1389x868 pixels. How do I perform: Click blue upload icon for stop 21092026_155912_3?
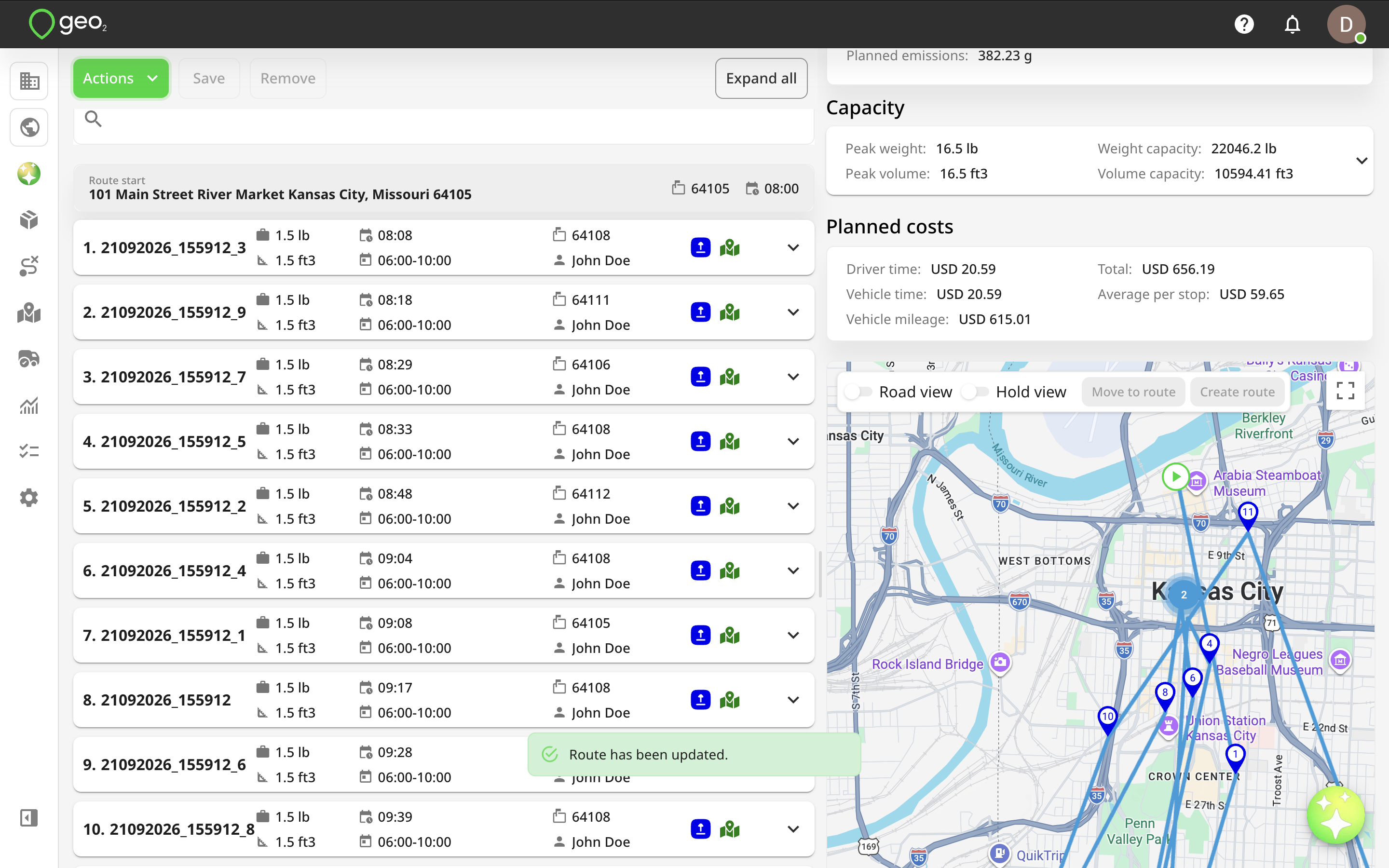700,247
